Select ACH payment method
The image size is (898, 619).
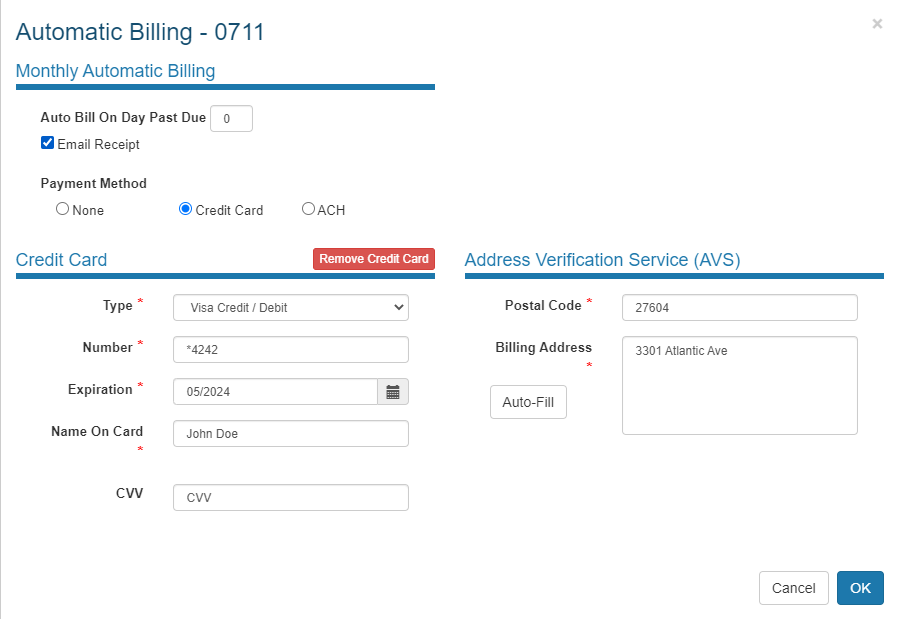pos(308,209)
